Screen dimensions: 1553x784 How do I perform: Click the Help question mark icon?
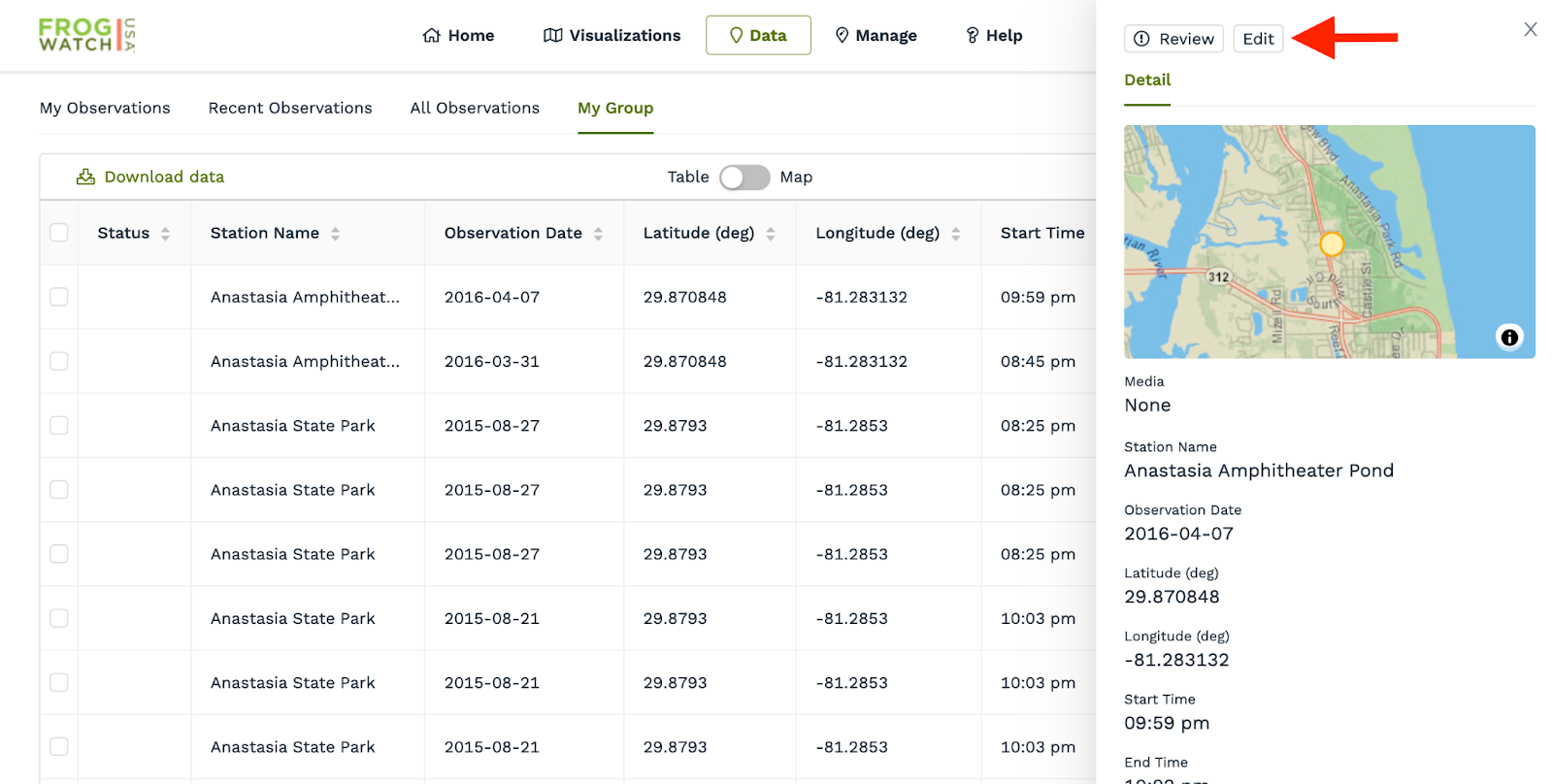(972, 36)
